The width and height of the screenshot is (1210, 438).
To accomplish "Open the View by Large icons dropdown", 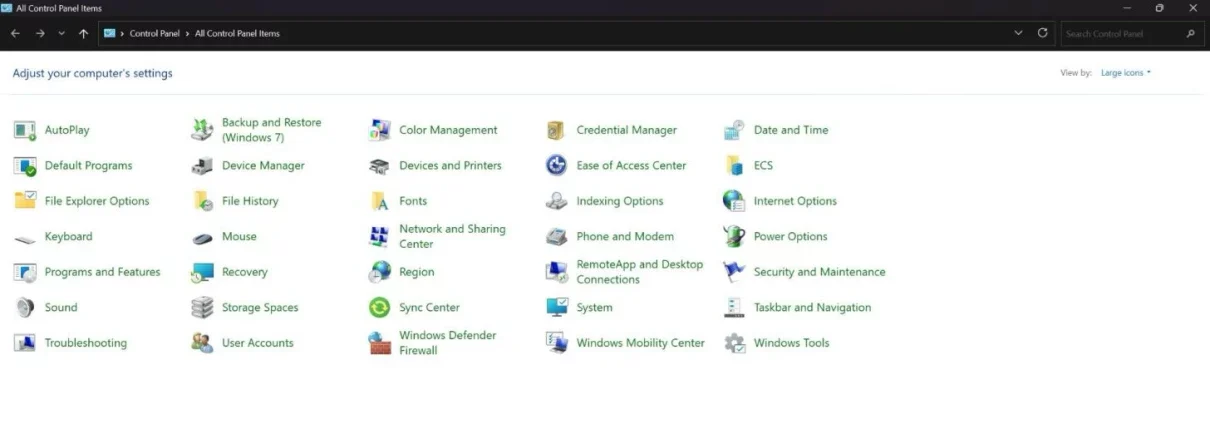I will [x=1126, y=73].
